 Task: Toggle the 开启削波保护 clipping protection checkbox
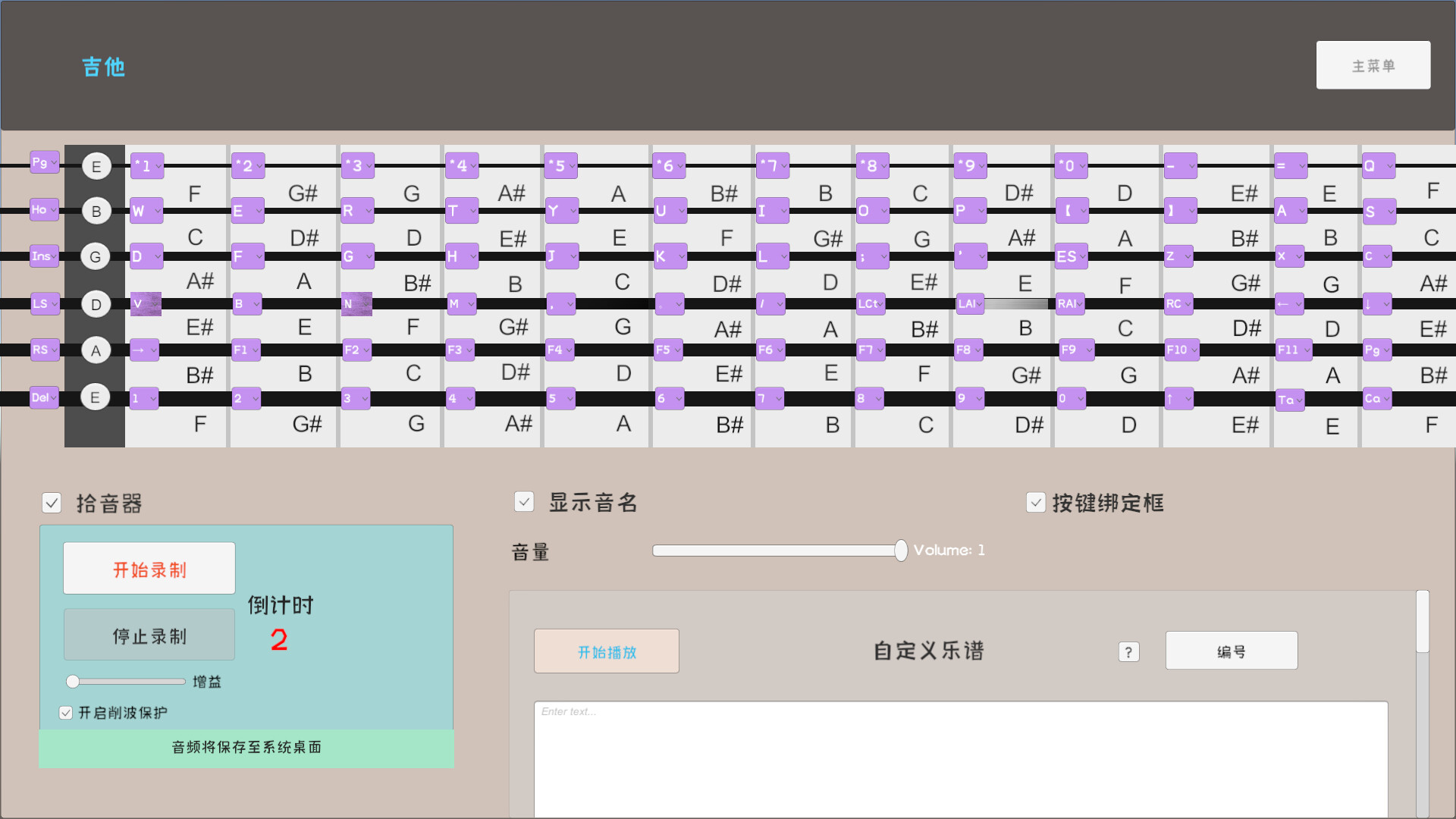pos(66,713)
